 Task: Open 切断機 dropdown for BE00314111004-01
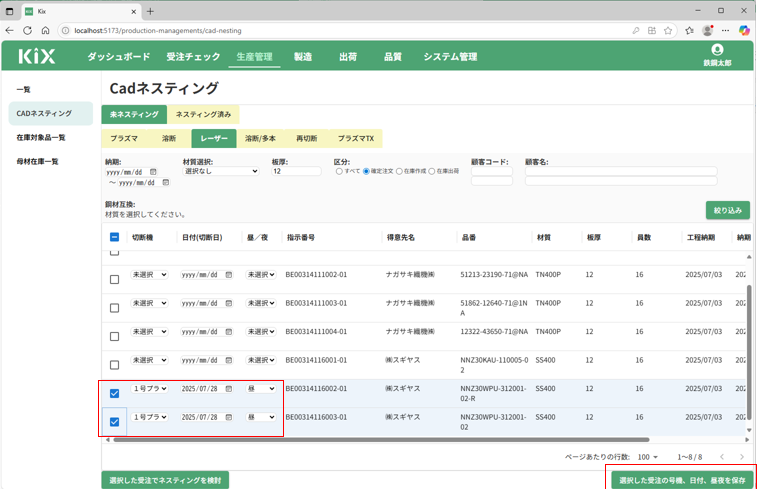tap(149, 332)
